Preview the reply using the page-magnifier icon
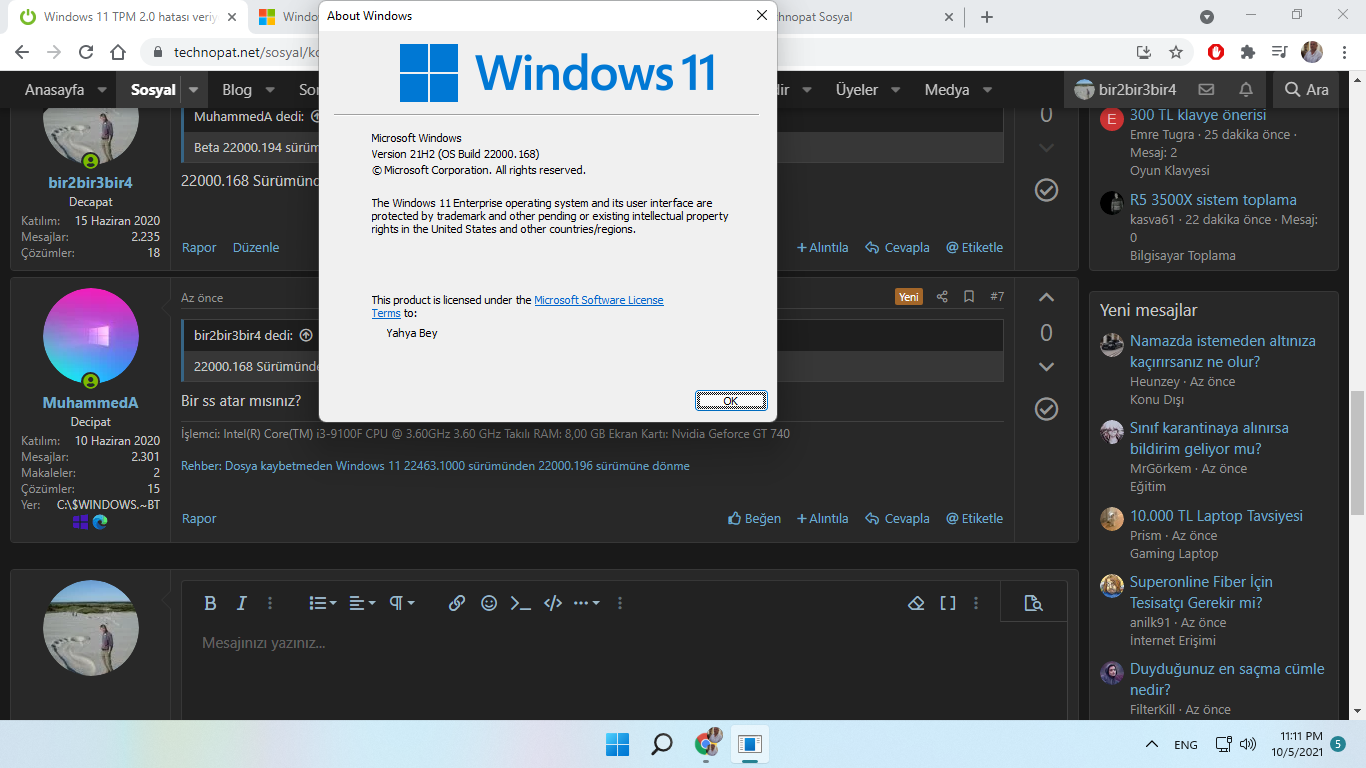 coord(1034,603)
